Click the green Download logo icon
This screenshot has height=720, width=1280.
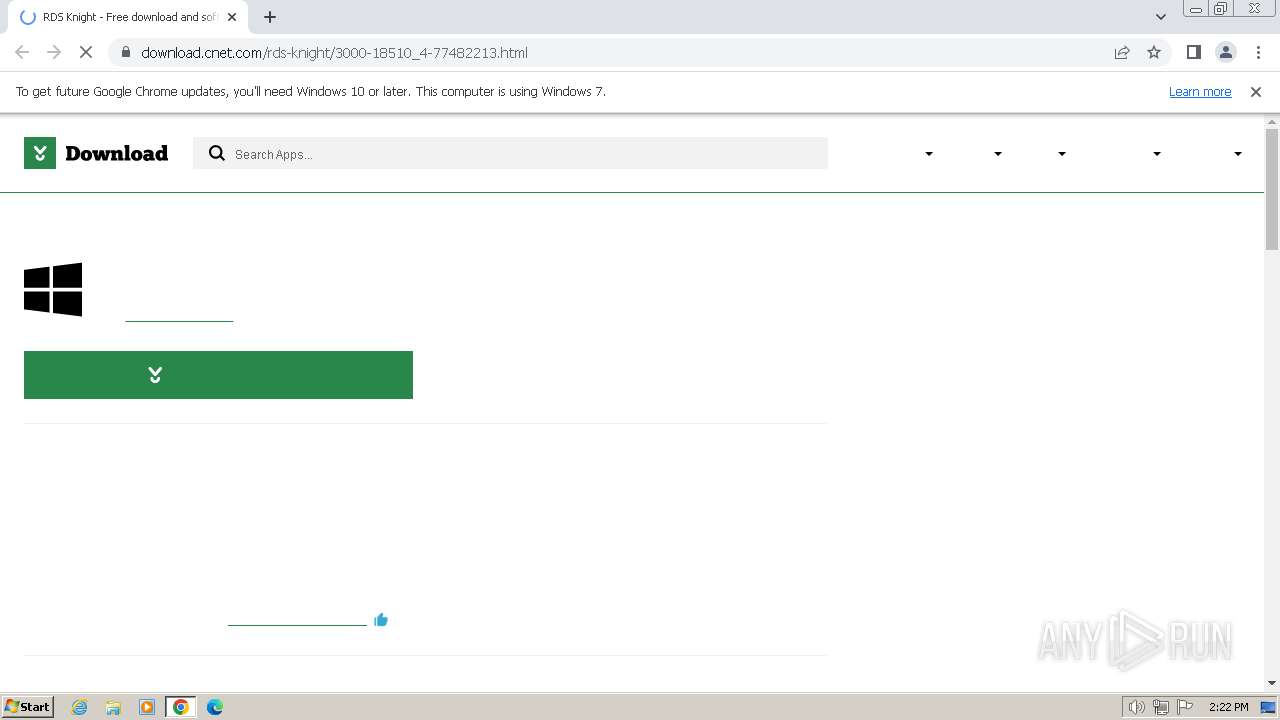pyautogui.click(x=40, y=153)
